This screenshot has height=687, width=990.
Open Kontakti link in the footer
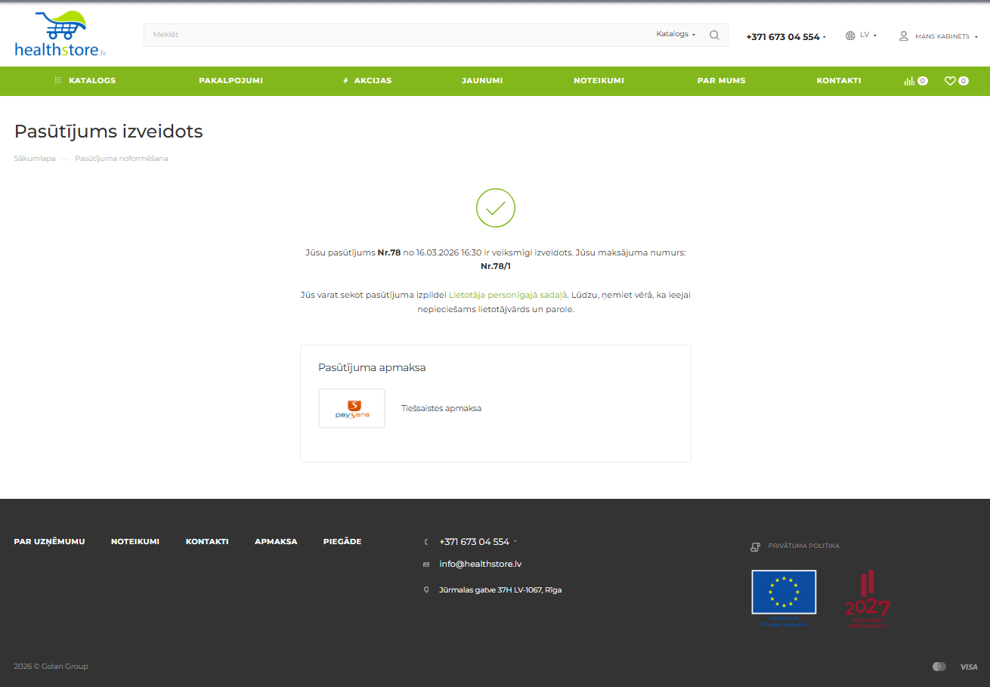[207, 542]
